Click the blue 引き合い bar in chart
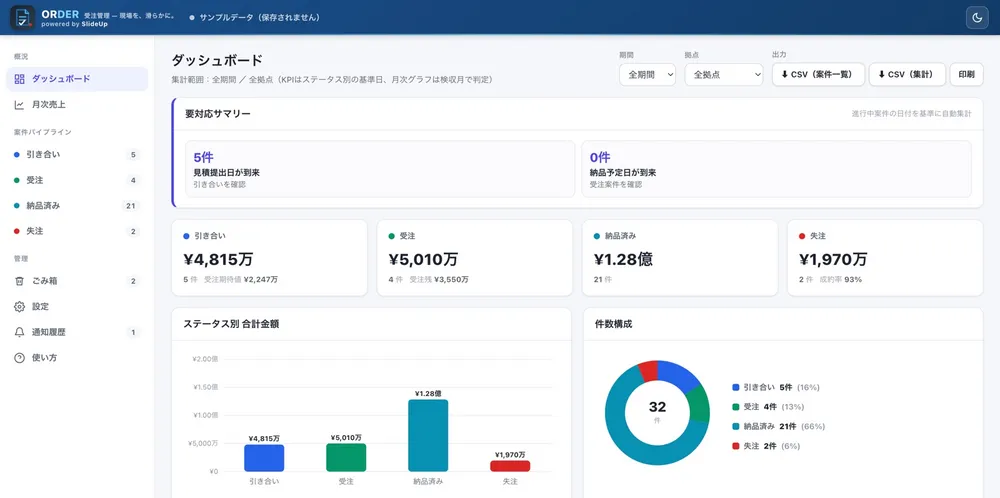Screen dimensions: 1000x498 pyautogui.click(x=264, y=458)
